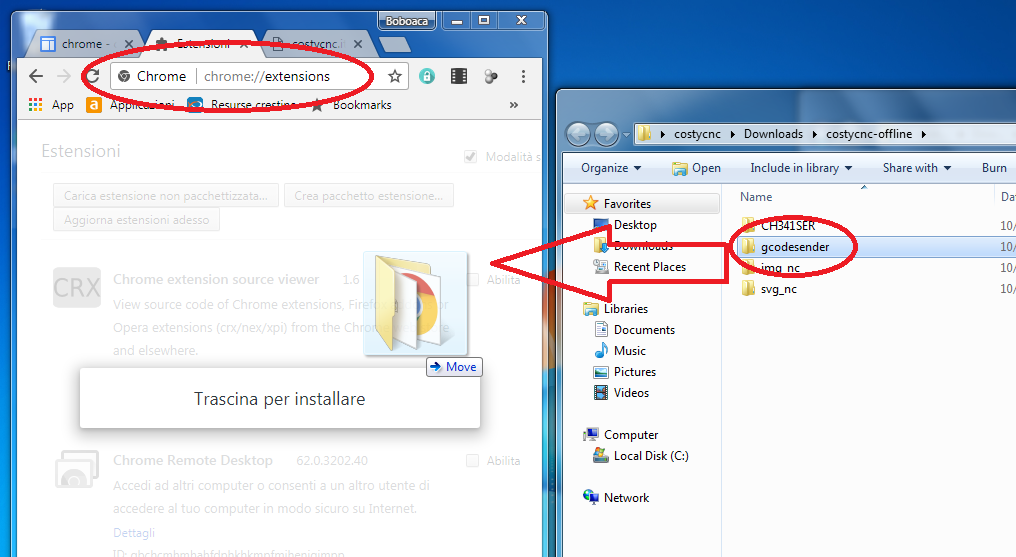Click the film strip extension icon in Chrome
1016x557 pixels.
459,76
